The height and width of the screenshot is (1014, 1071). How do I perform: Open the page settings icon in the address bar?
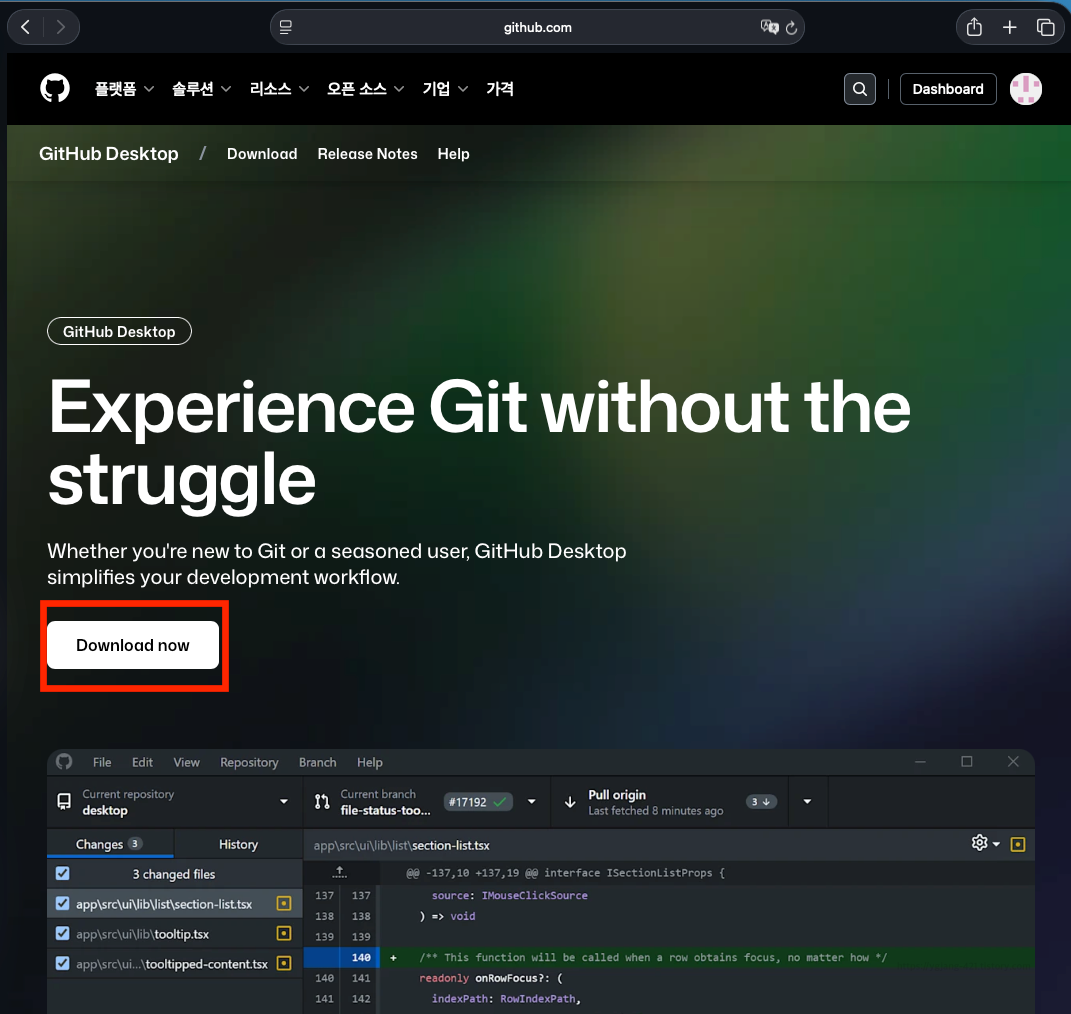[286, 27]
